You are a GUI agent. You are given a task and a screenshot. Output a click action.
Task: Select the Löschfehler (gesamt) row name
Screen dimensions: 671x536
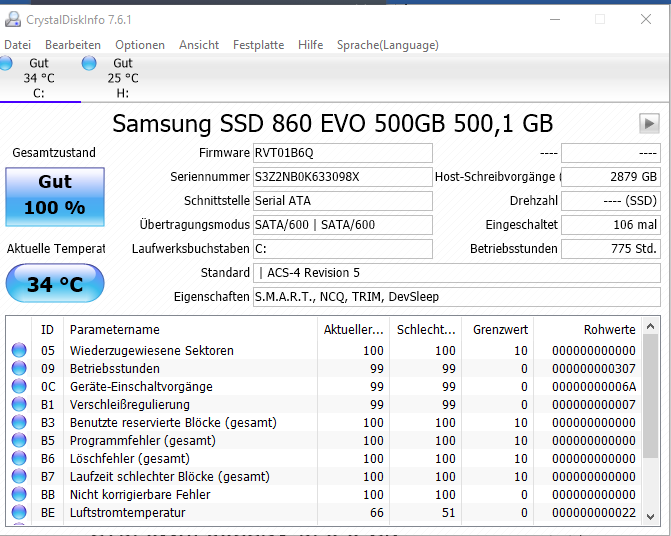(x=130, y=458)
